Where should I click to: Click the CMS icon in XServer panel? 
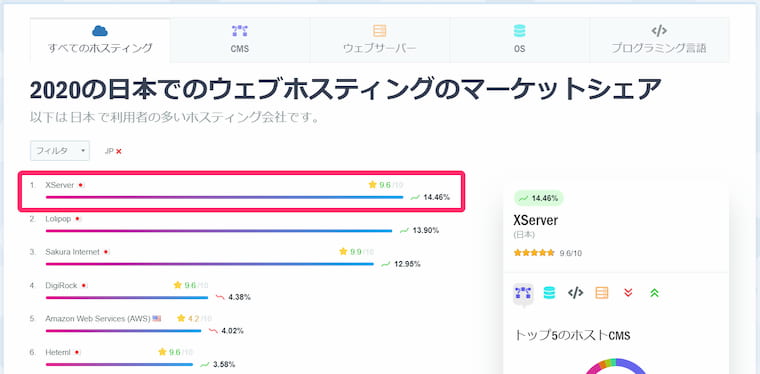pos(523,293)
